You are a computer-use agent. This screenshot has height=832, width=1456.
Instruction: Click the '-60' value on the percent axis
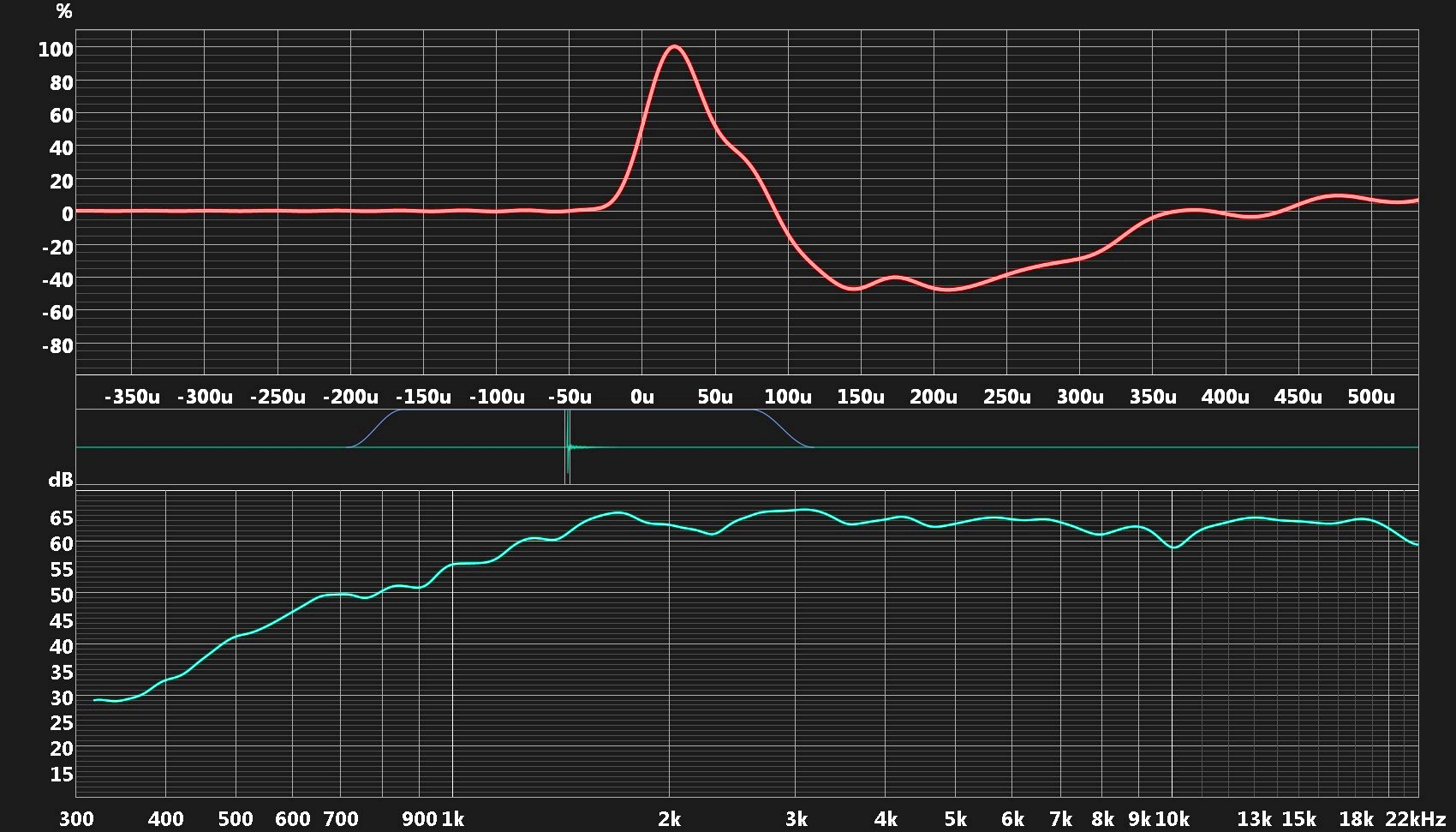(x=57, y=313)
